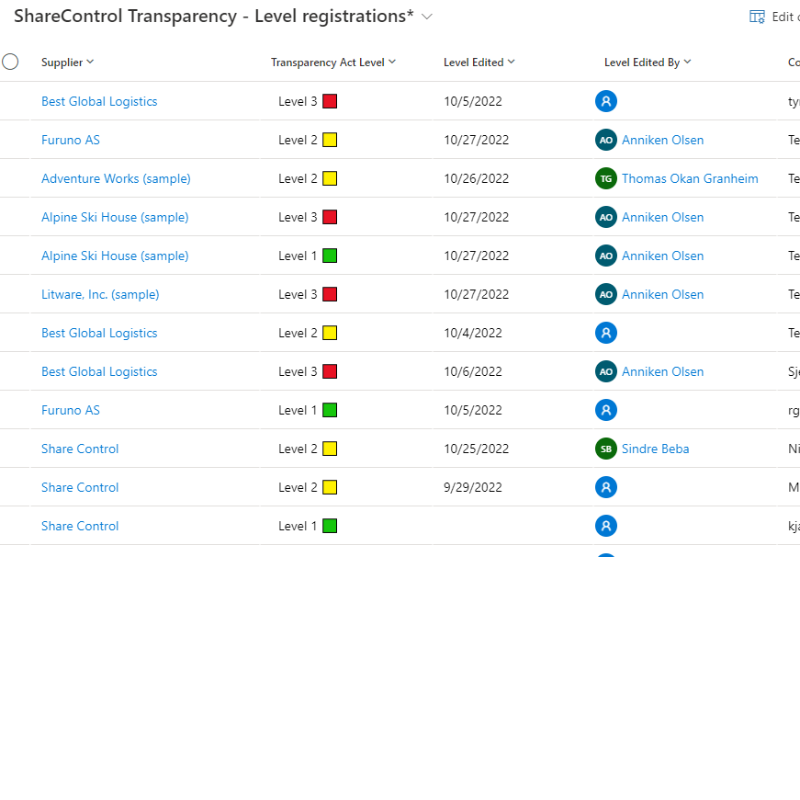The height and width of the screenshot is (800, 800).
Task: Click the Level 3 text in the 10/6/2022 Best Global Logistics row
Action: pyautogui.click(x=297, y=371)
